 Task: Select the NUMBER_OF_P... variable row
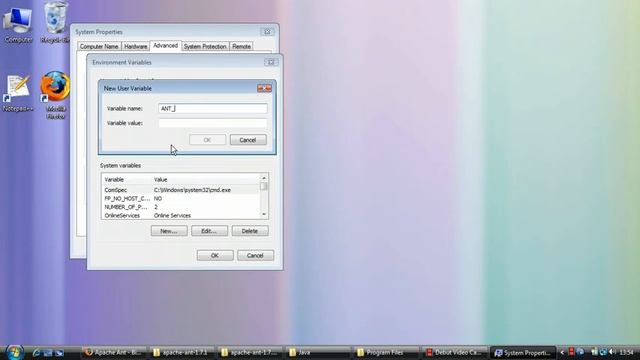pyautogui.click(x=181, y=207)
